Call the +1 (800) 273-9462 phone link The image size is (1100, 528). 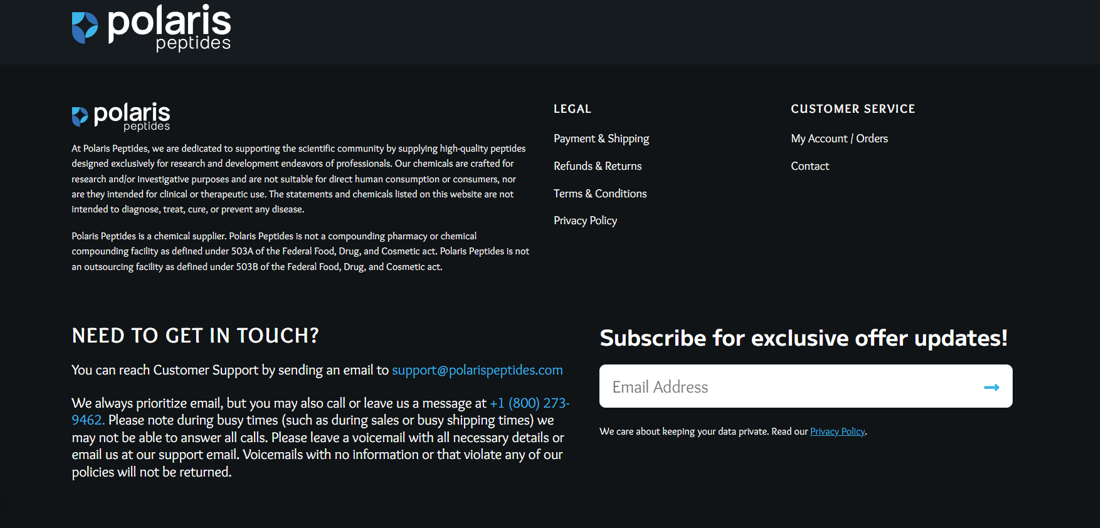pyautogui.click(x=530, y=404)
